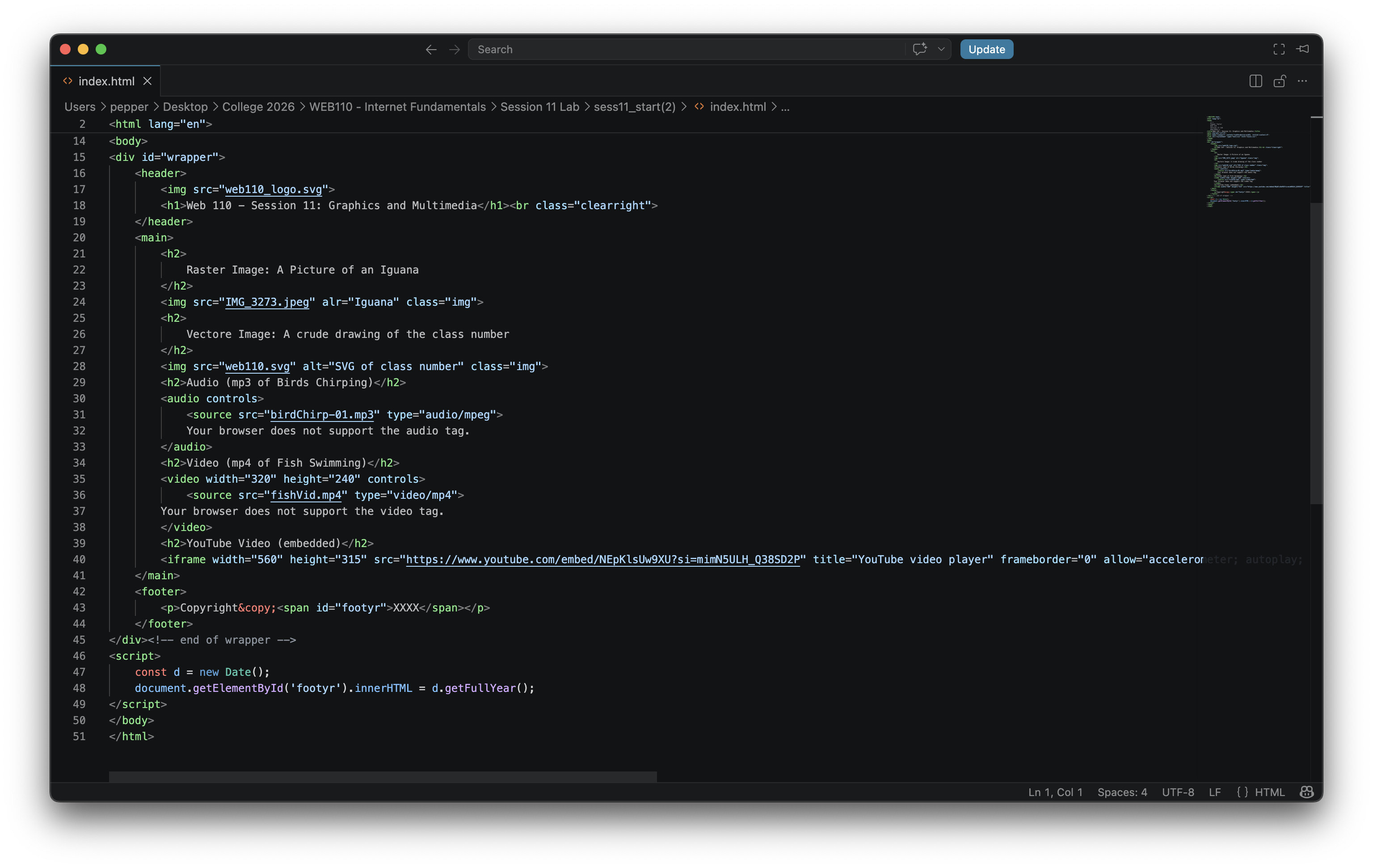
Task: Click the audio controls tag line
Action: (x=211, y=399)
